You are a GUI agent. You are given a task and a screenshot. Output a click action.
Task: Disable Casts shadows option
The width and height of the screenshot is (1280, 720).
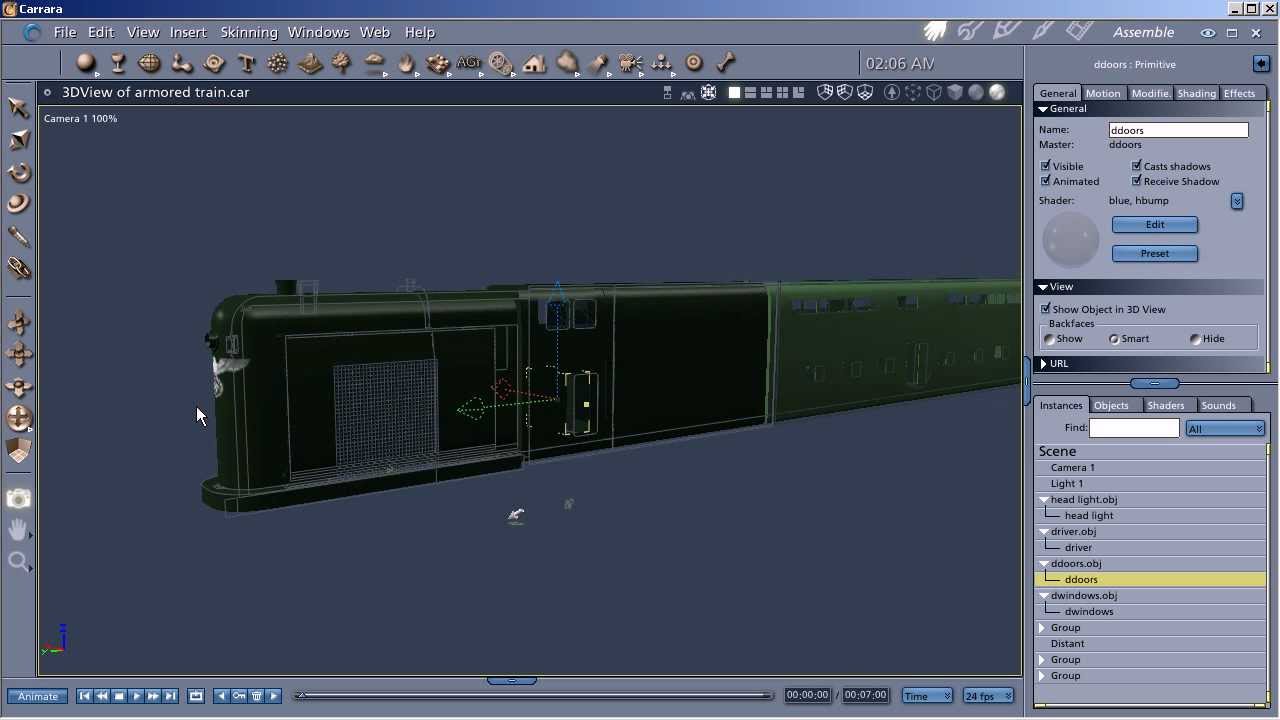click(1137, 166)
